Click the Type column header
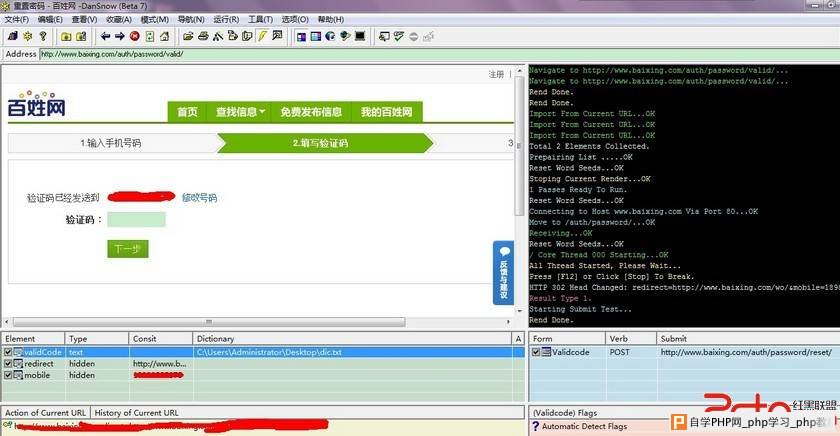 (x=97, y=339)
